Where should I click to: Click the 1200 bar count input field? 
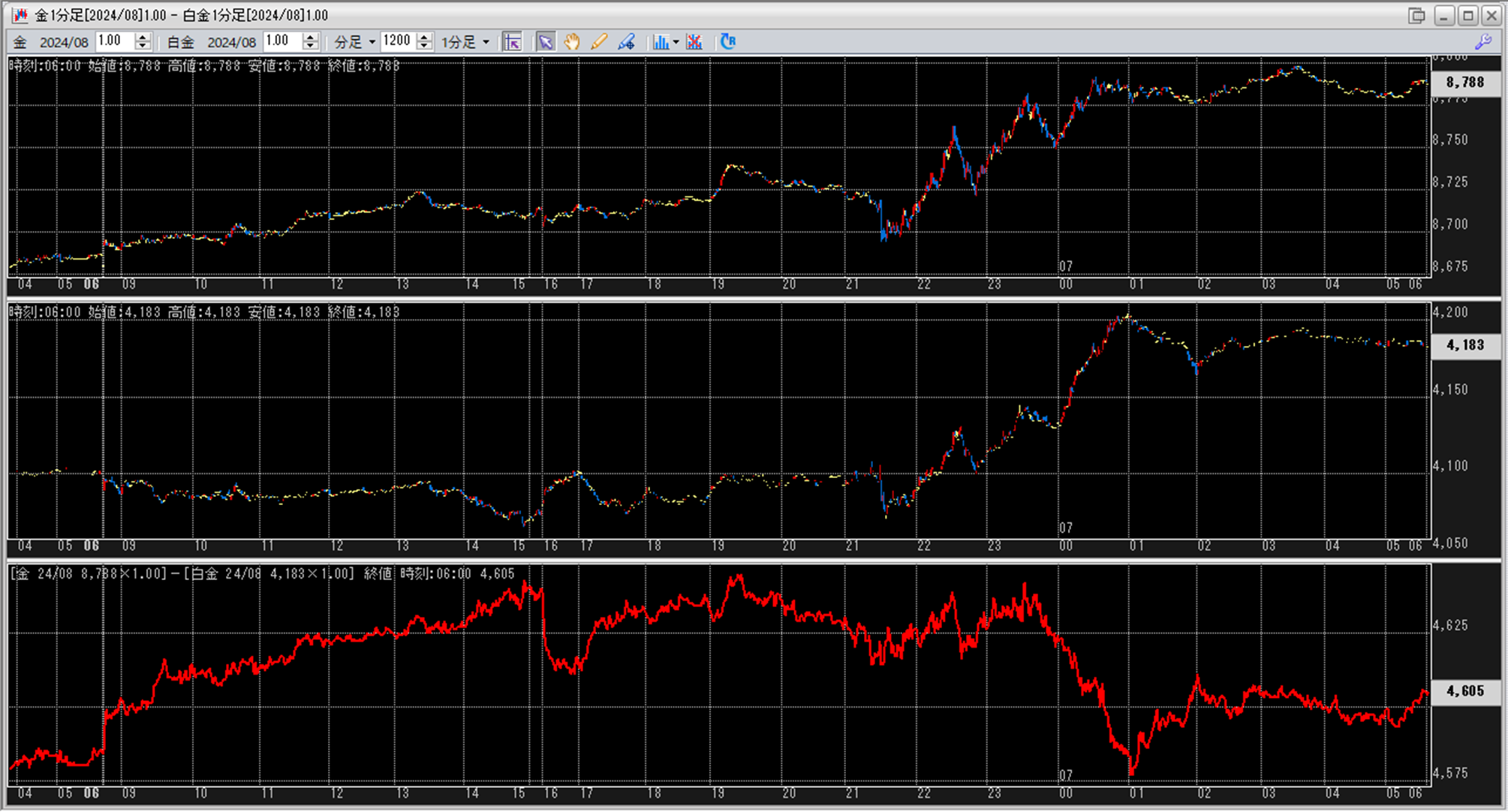tap(397, 41)
